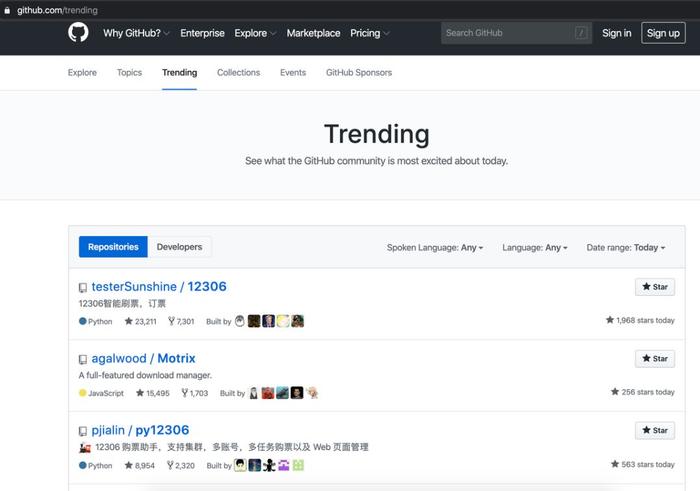Click second contributor avatar of testerSunshine / 12306
This screenshot has height=491, width=700.
[x=254, y=321]
